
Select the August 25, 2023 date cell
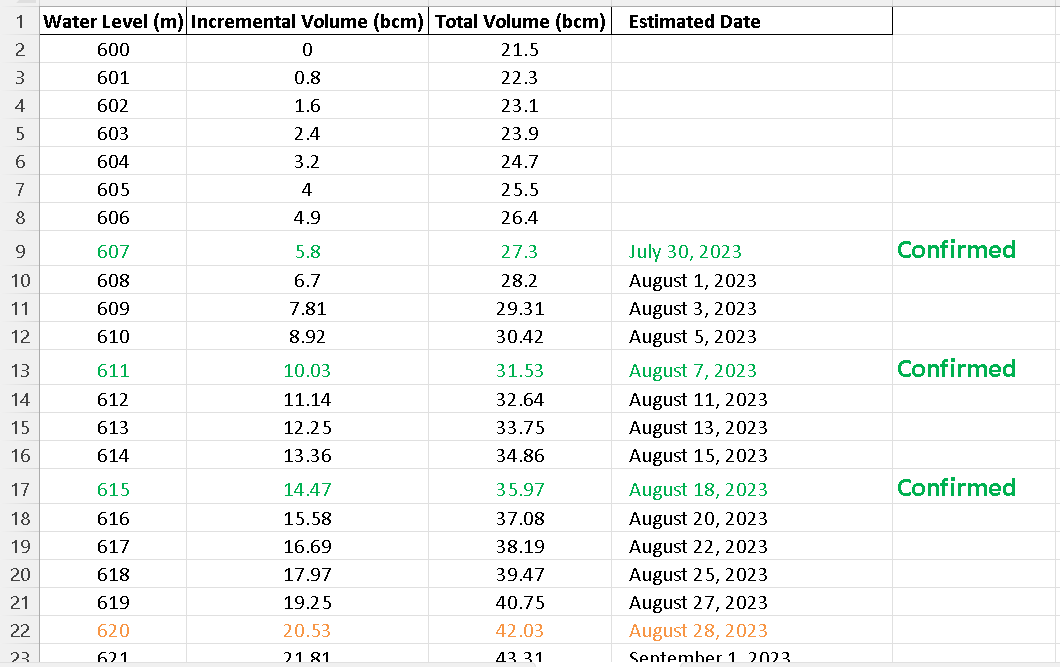pos(752,574)
